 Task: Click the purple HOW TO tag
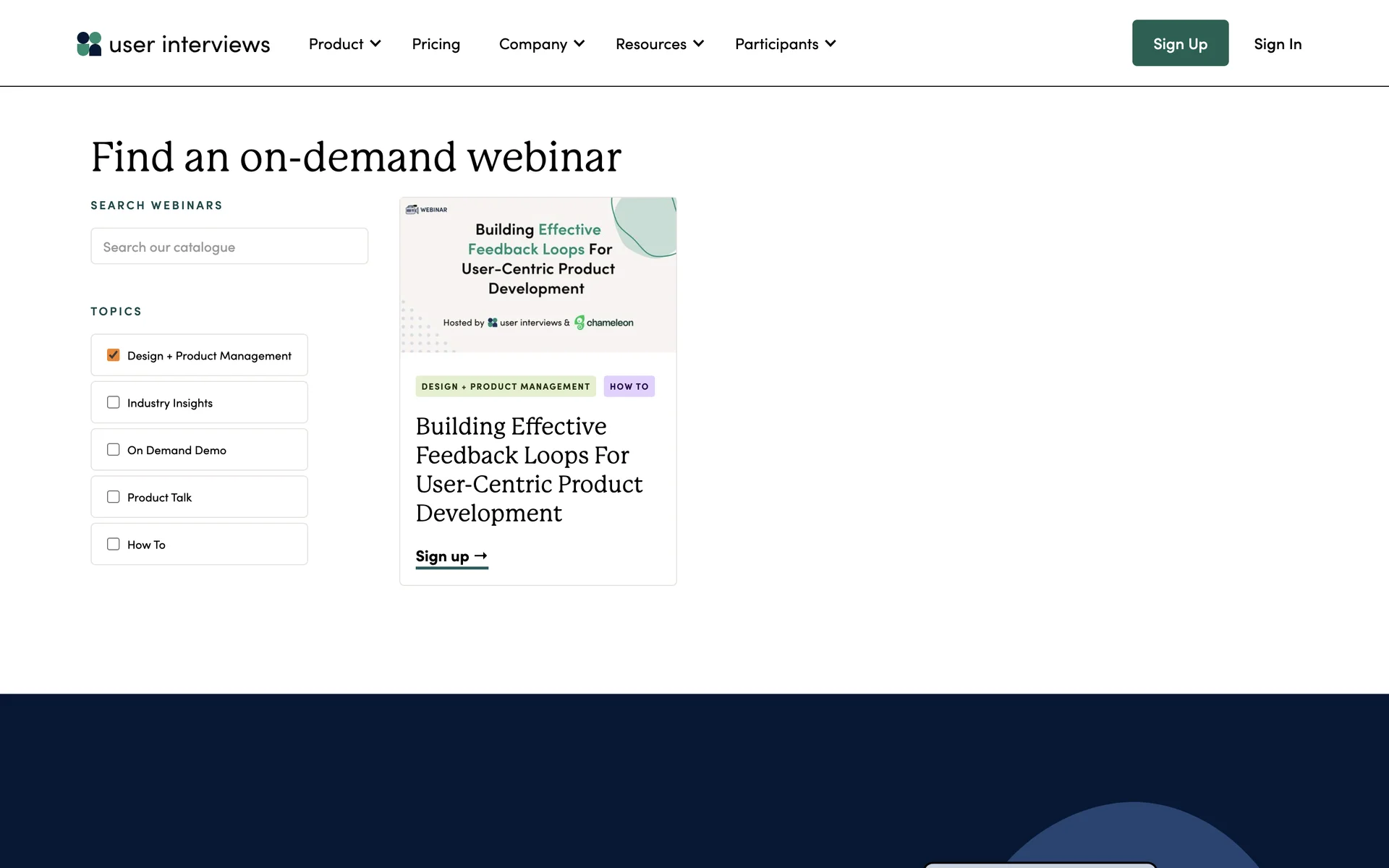pyautogui.click(x=629, y=386)
